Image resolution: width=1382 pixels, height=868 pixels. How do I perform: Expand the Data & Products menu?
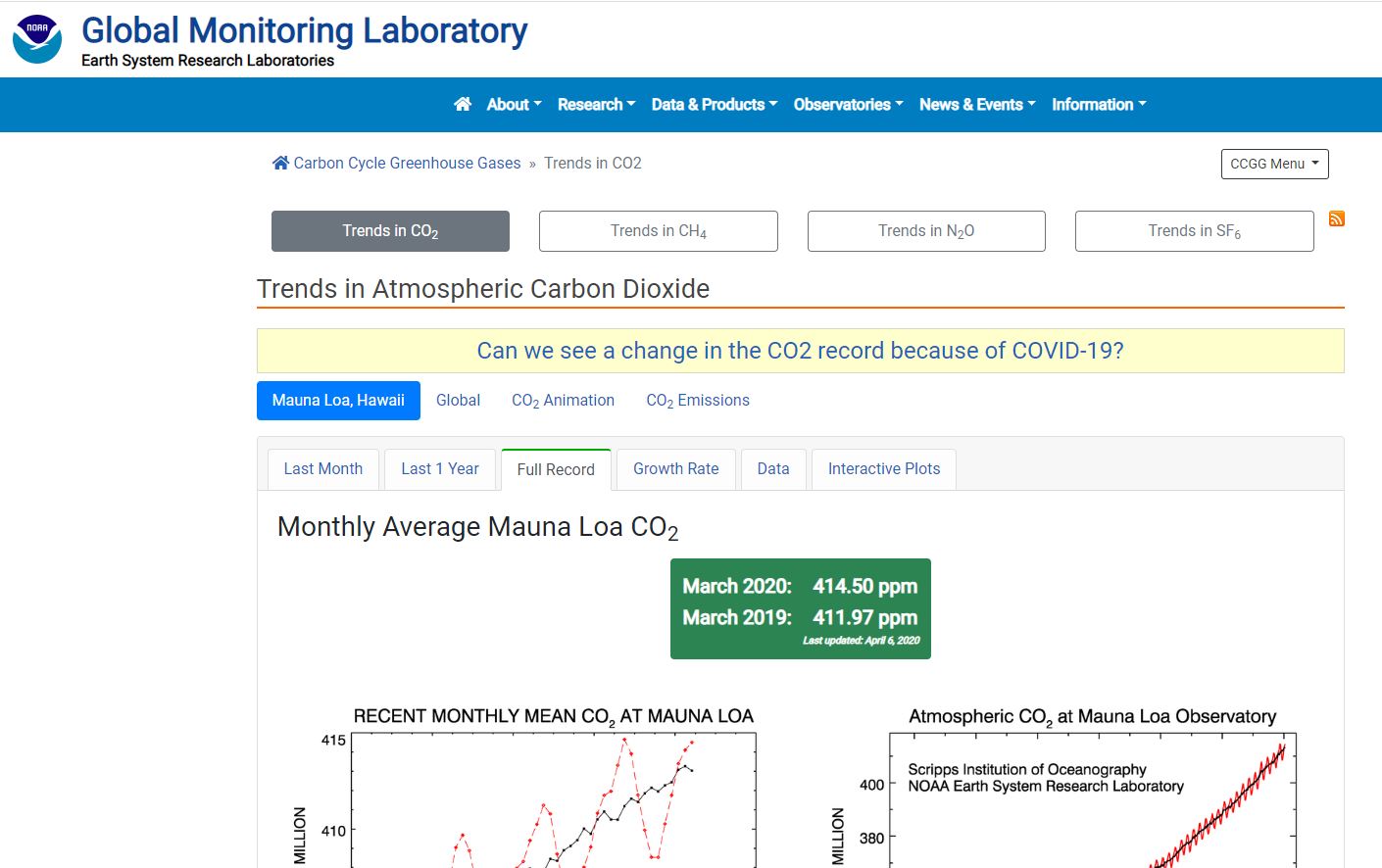[714, 105]
